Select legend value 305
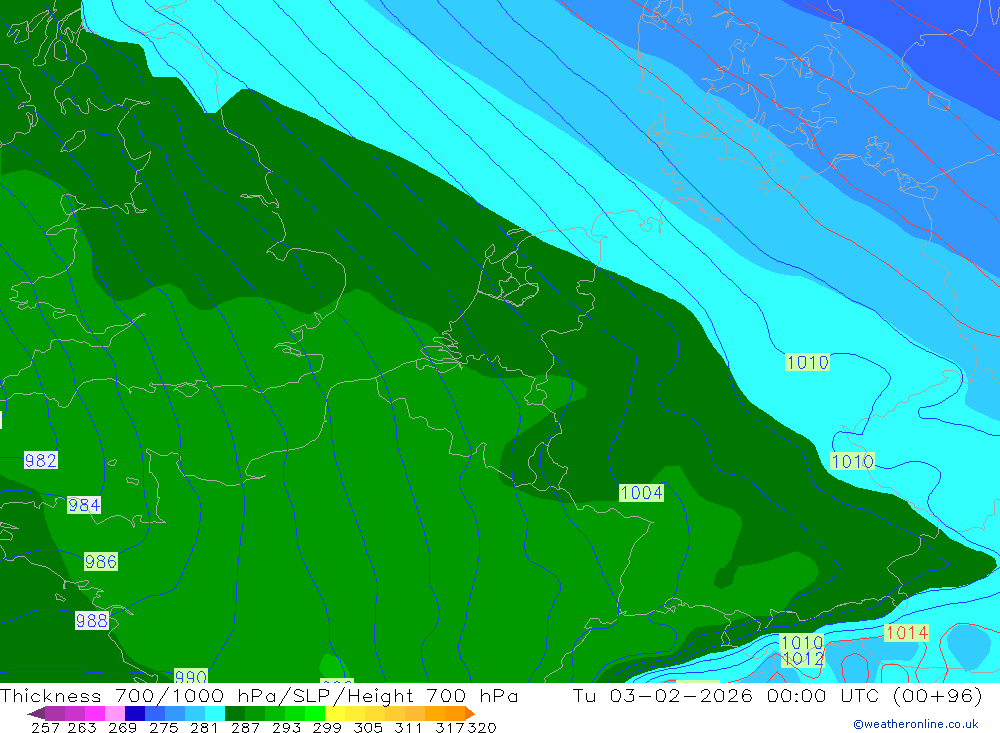This screenshot has height=733, width=1000. (x=367, y=728)
